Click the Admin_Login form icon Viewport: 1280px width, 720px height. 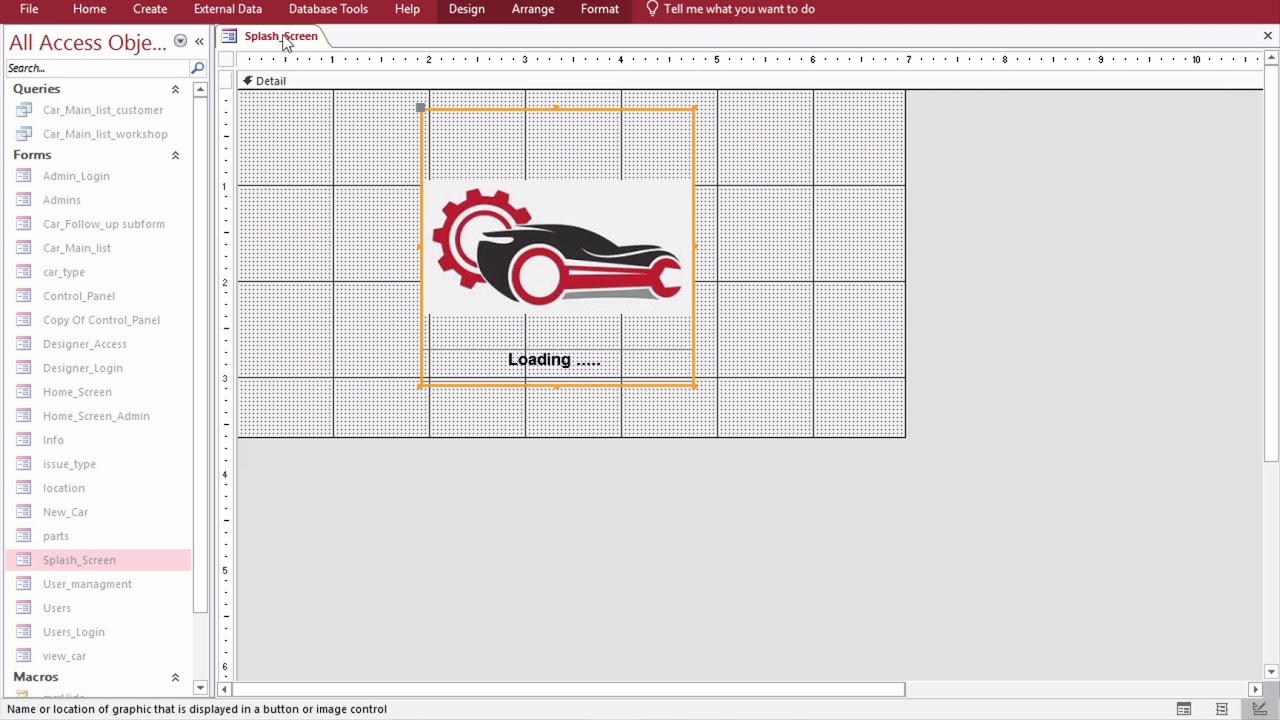coord(24,176)
